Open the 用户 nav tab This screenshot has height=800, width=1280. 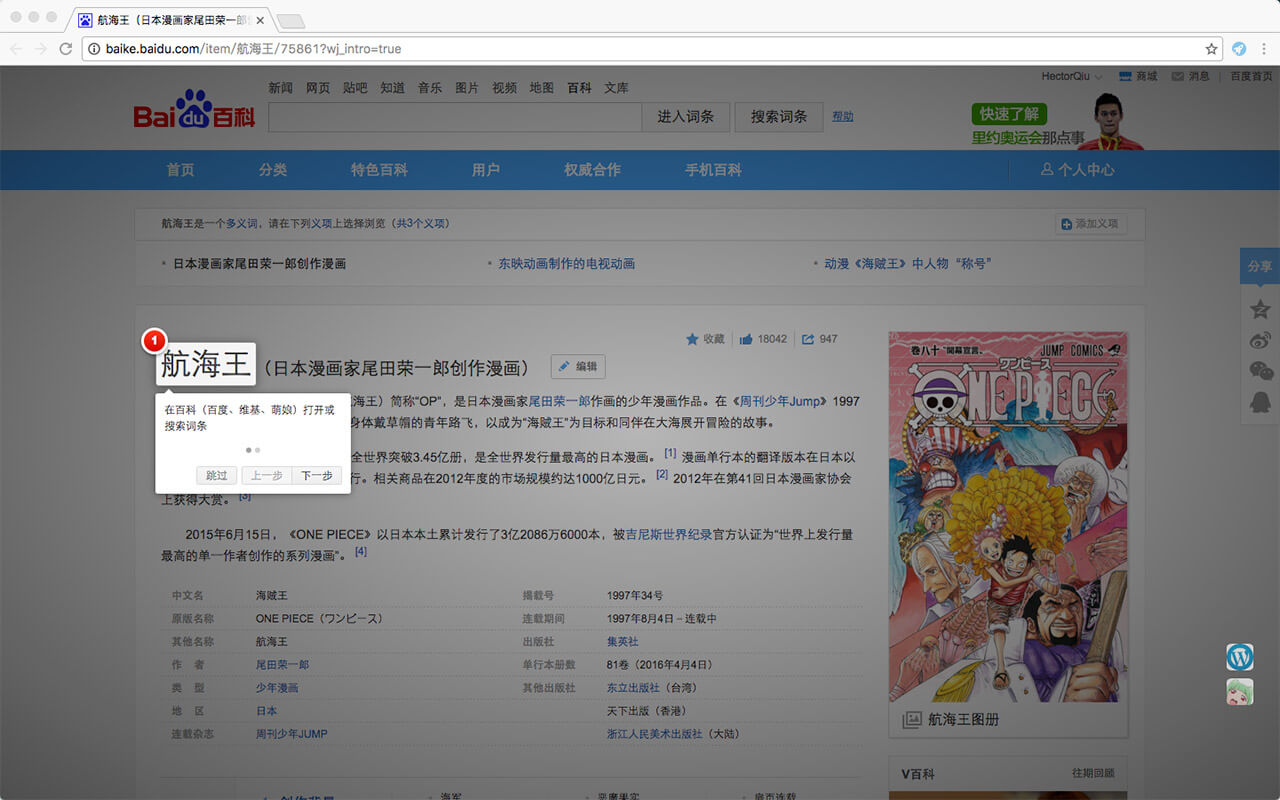(x=486, y=170)
